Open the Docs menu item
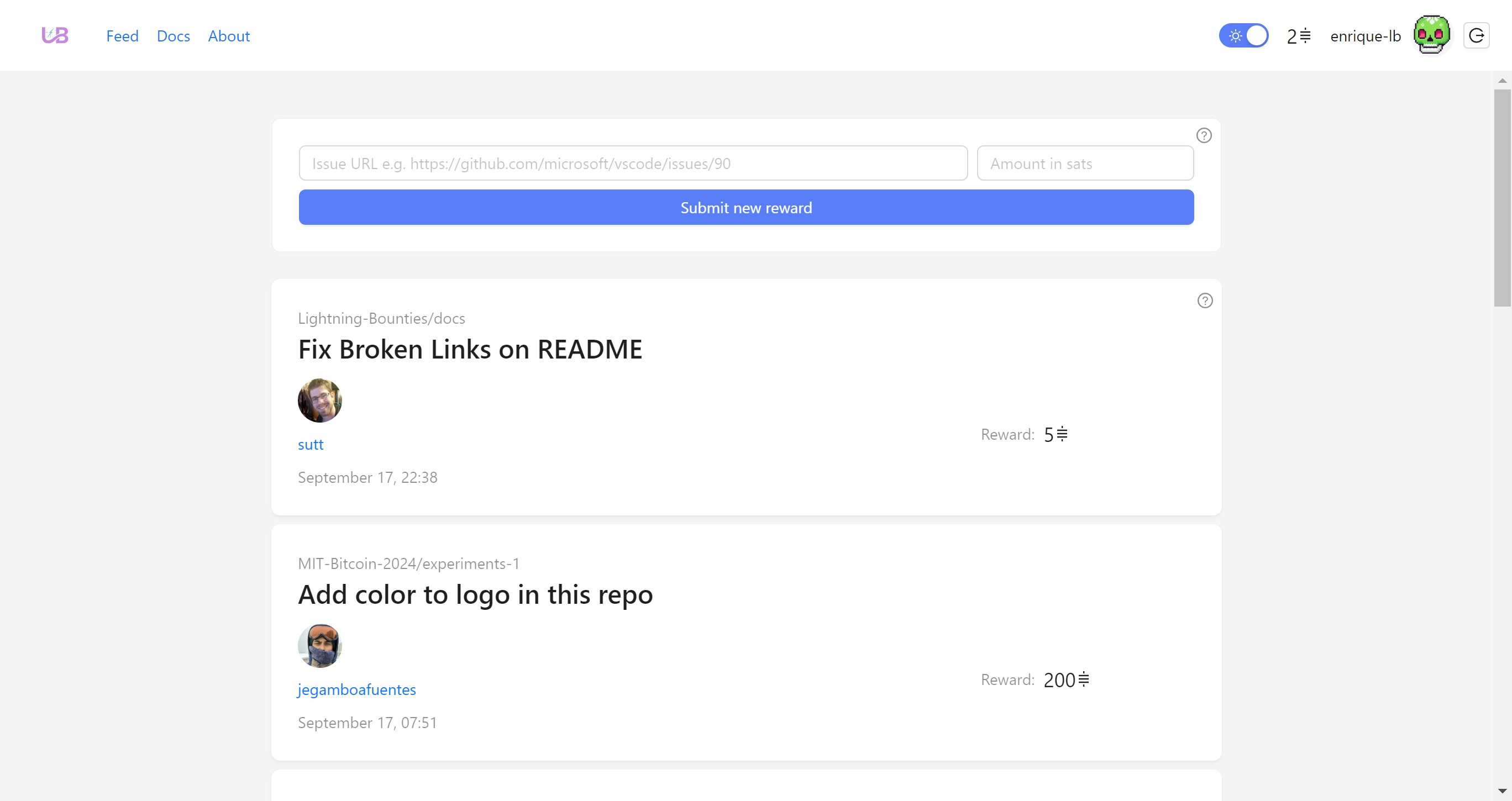This screenshot has height=801, width=1512. [173, 36]
